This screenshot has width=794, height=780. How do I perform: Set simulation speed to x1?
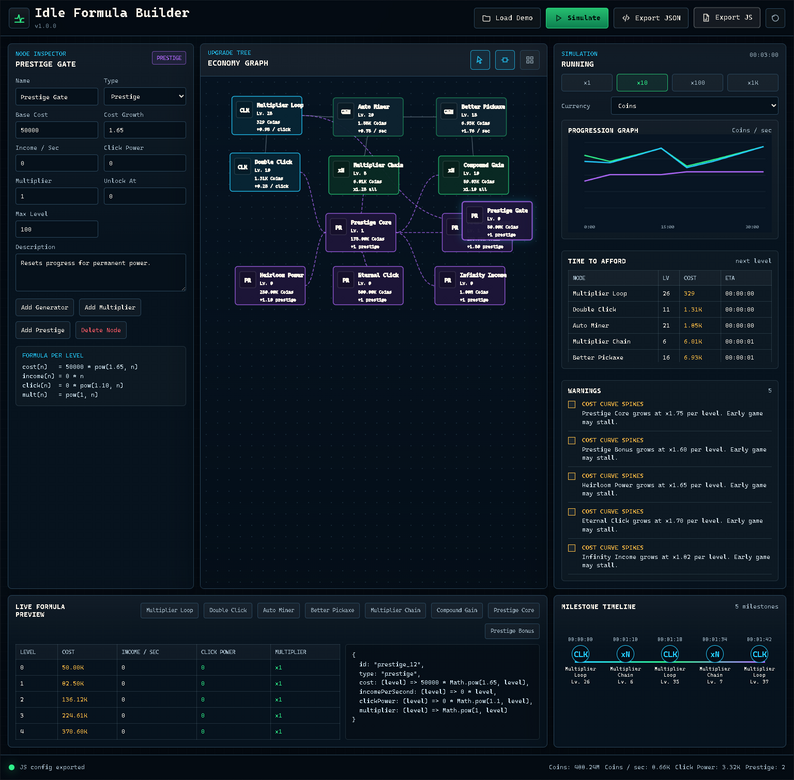point(586,83)
